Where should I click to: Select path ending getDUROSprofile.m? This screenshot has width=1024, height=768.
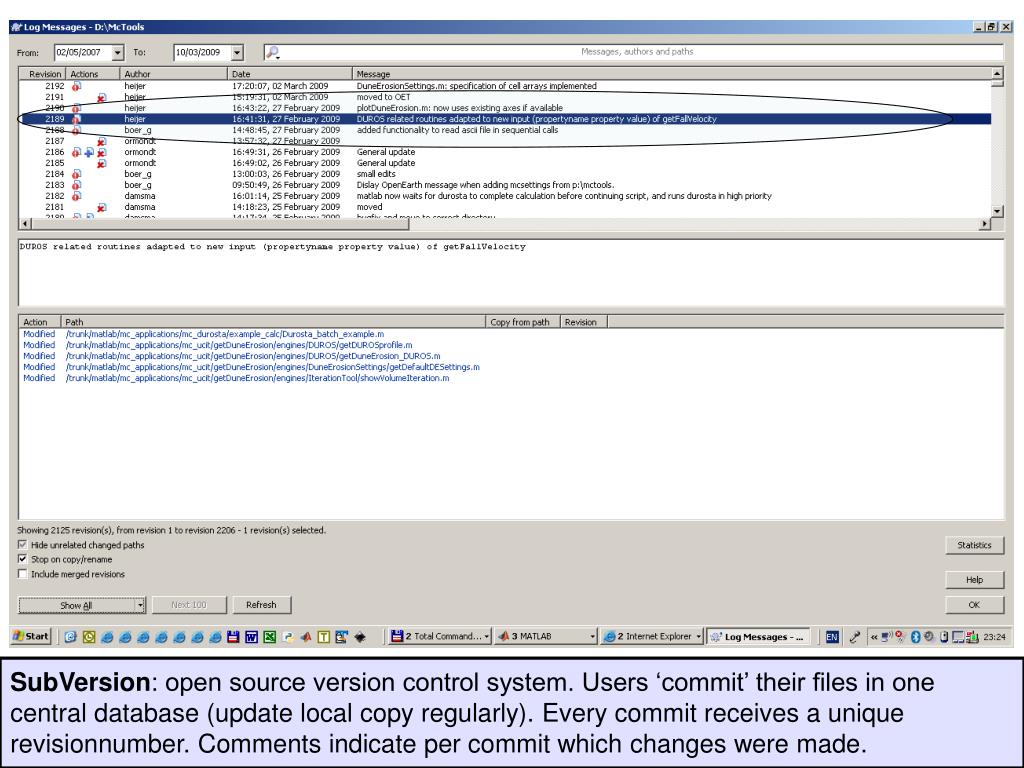click(x=239, y=345)
